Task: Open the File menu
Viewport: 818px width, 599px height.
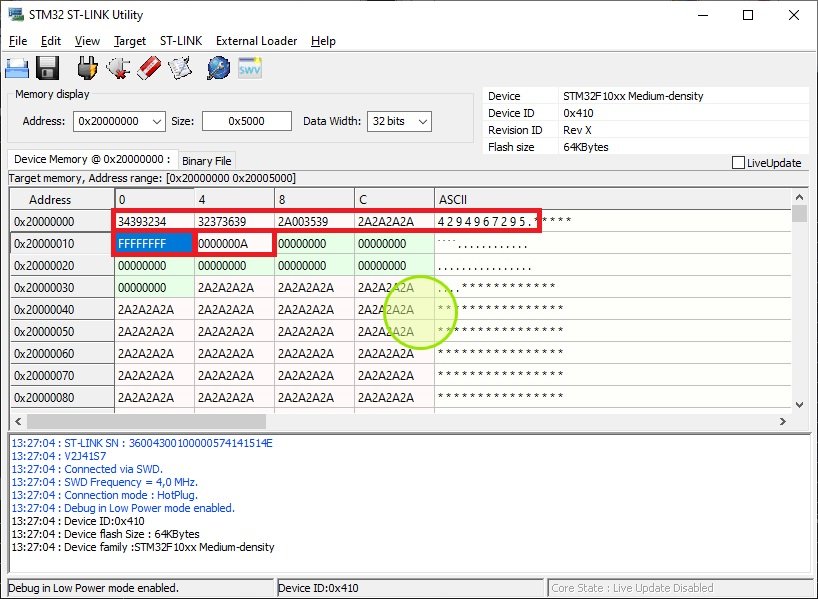Action: (x=18, y=41)
